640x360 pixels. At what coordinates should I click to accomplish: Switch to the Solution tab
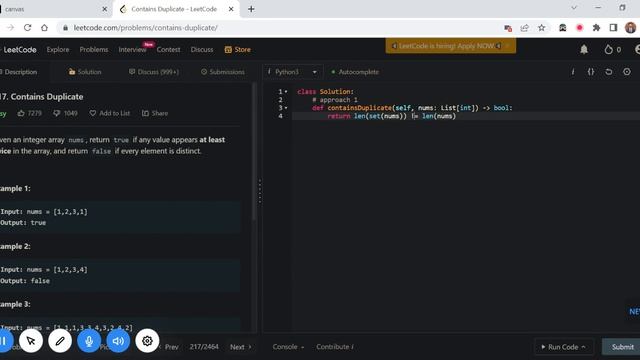point(85,72)
